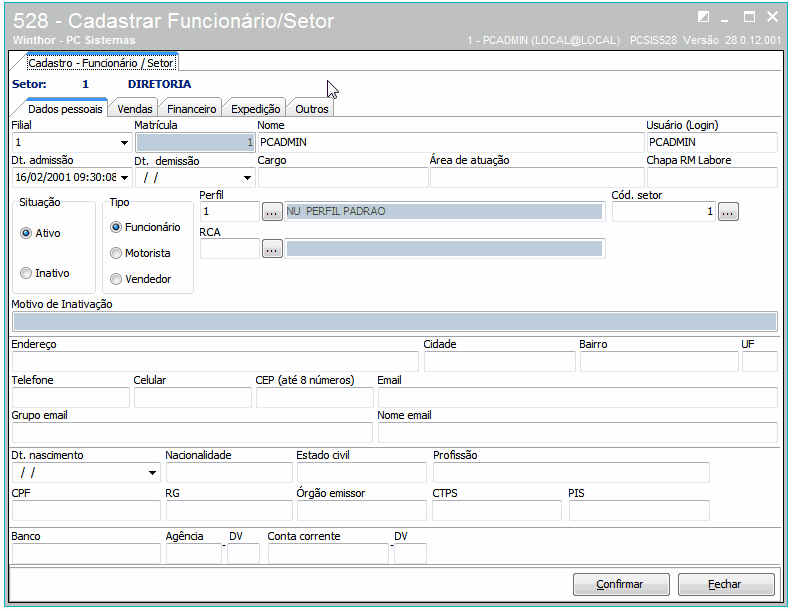Close the 528 window with X
Image resolution: width=792 pixels, height=611 pixels.
772,17
